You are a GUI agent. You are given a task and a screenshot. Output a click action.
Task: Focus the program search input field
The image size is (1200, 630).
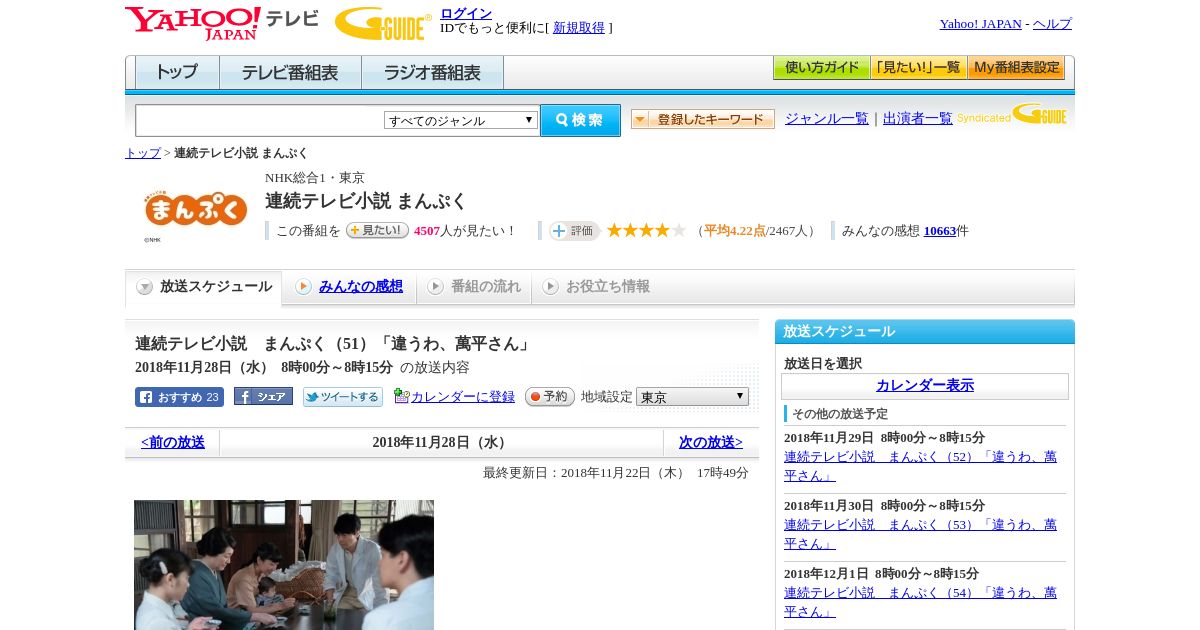coord(259,120)
